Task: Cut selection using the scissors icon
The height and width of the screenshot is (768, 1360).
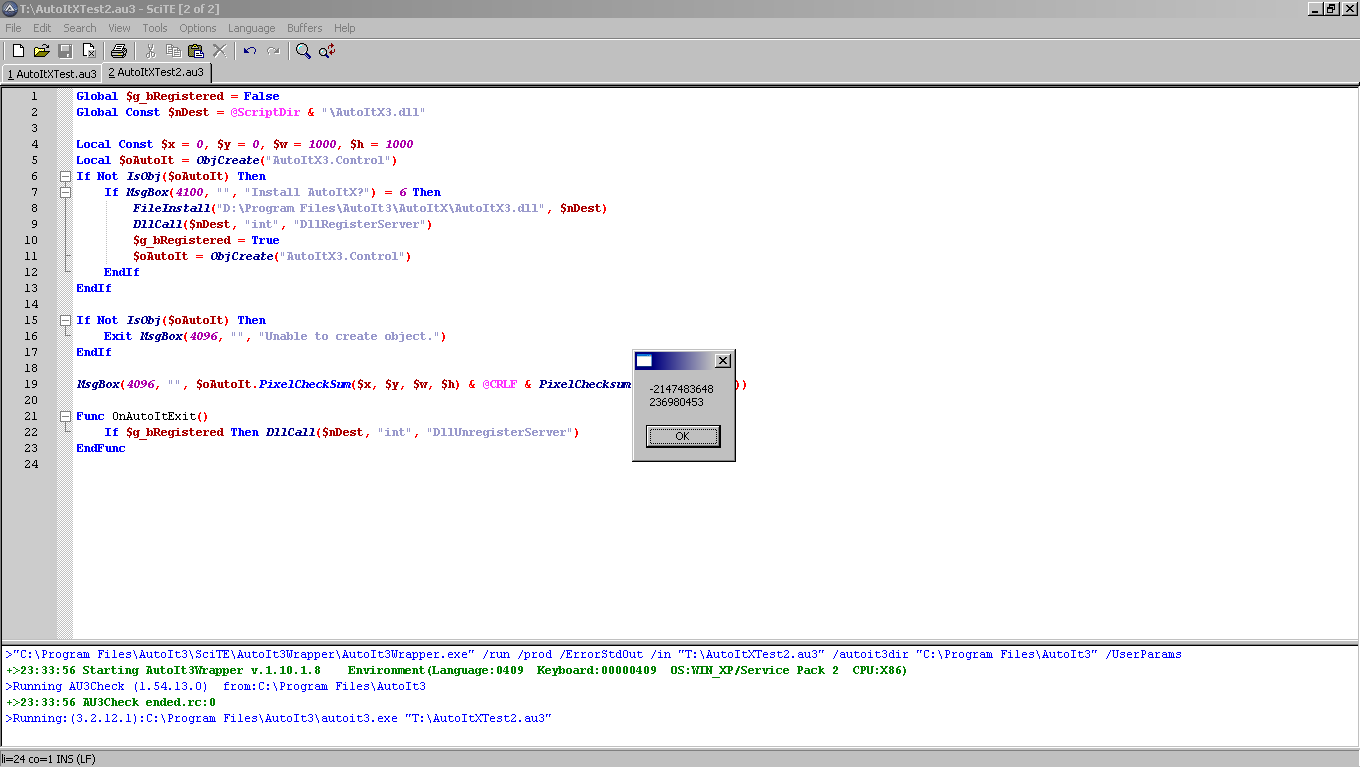Action: click(150, 51)
